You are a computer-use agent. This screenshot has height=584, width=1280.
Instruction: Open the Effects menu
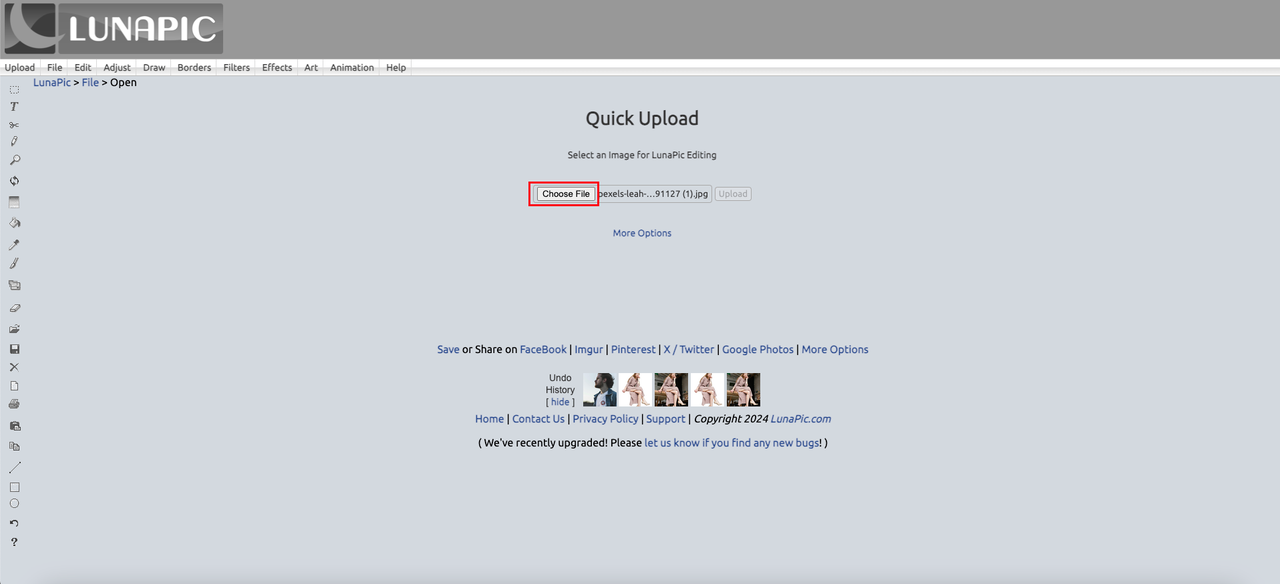click(x=277, y=68)
